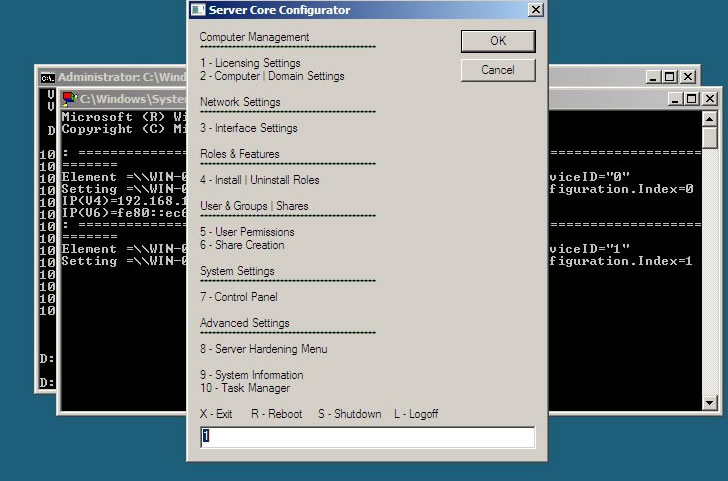Focus the menu selection input field
This screenshot has height=481, width=728.
point(367,437)
